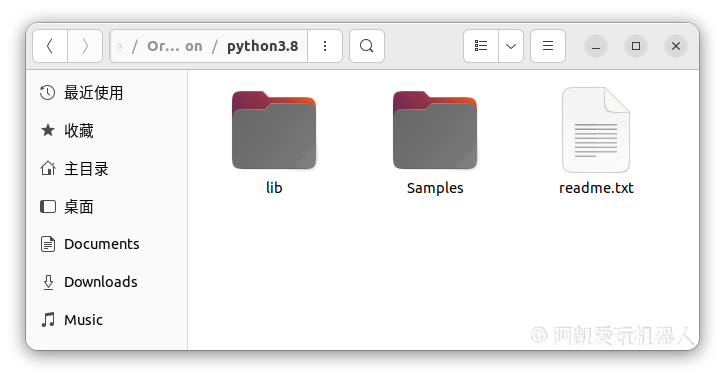The width and height of the screenshot is (725, 379).
Task: Select the Samples folder icon
Action: click(435, 130)
